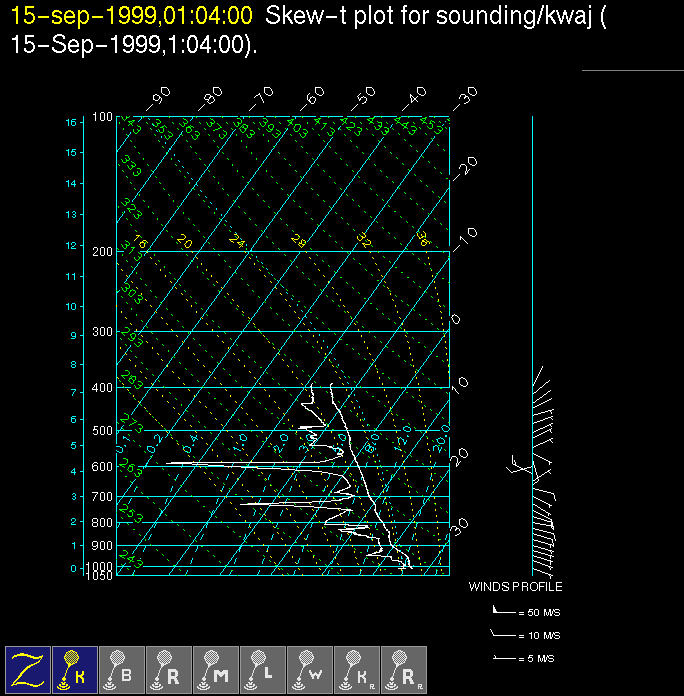This screenshot has height=696, width=684.
Task: Open the W sounding balloon icon
Action: (309, 669)
